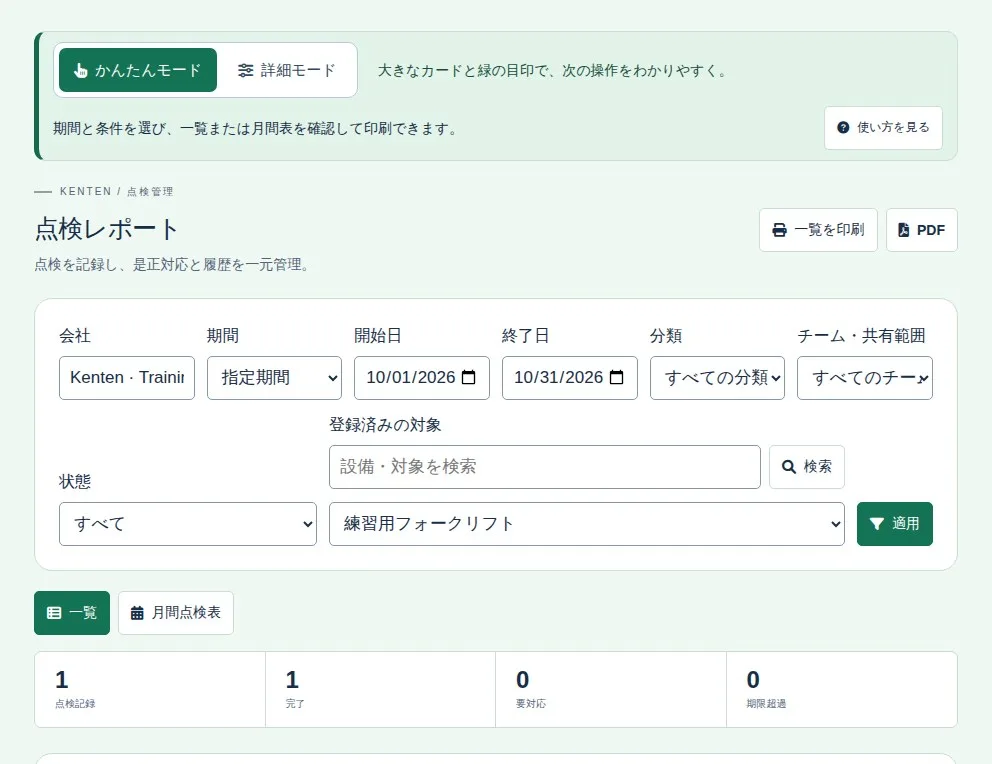Click the 会社 field showing Kenten Training
The height and width of the screenshot is (764, 992).
[x=127, y=378]
